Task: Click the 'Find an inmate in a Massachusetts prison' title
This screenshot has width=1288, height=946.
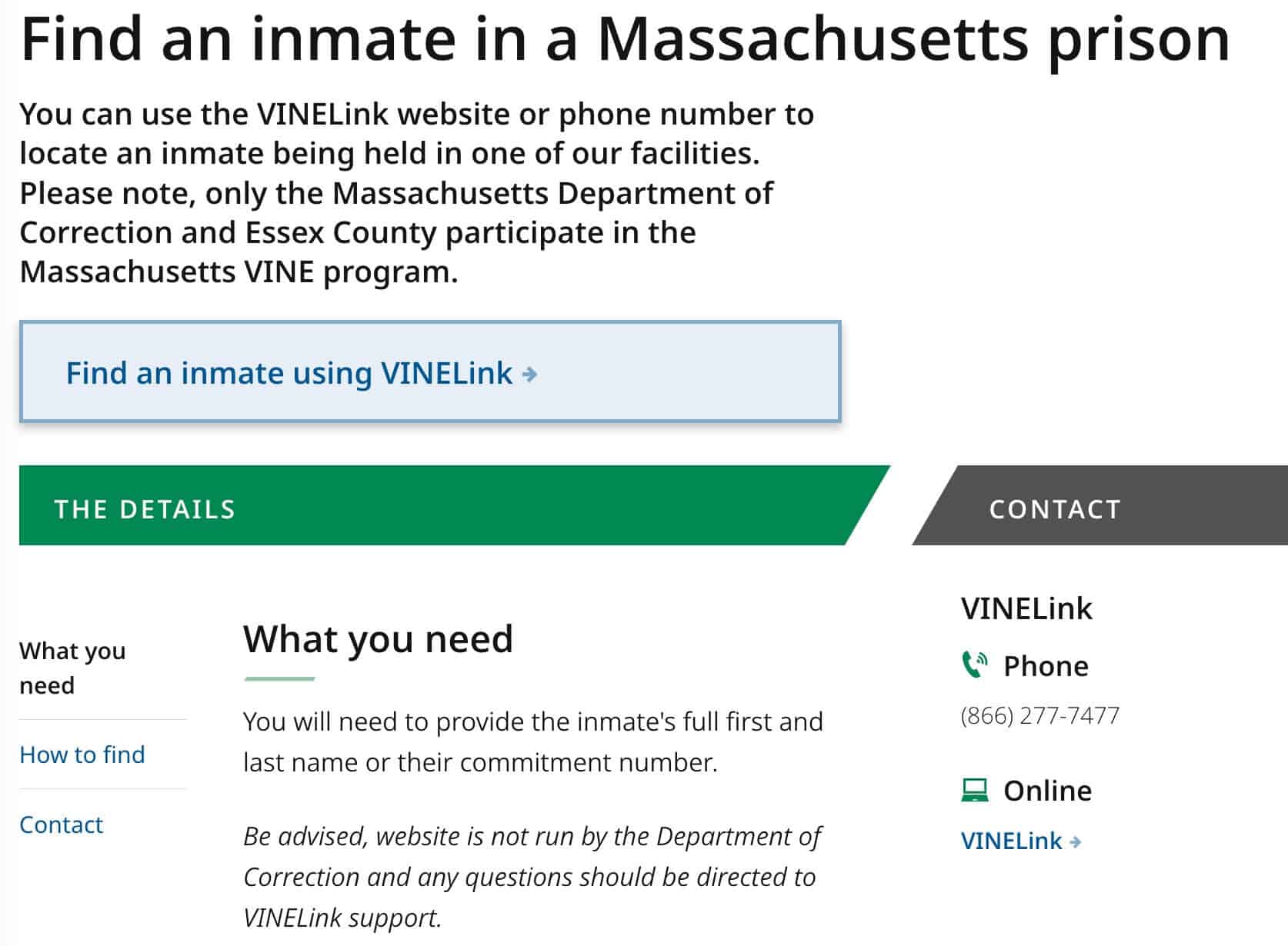Action: [x=625, y=38]
